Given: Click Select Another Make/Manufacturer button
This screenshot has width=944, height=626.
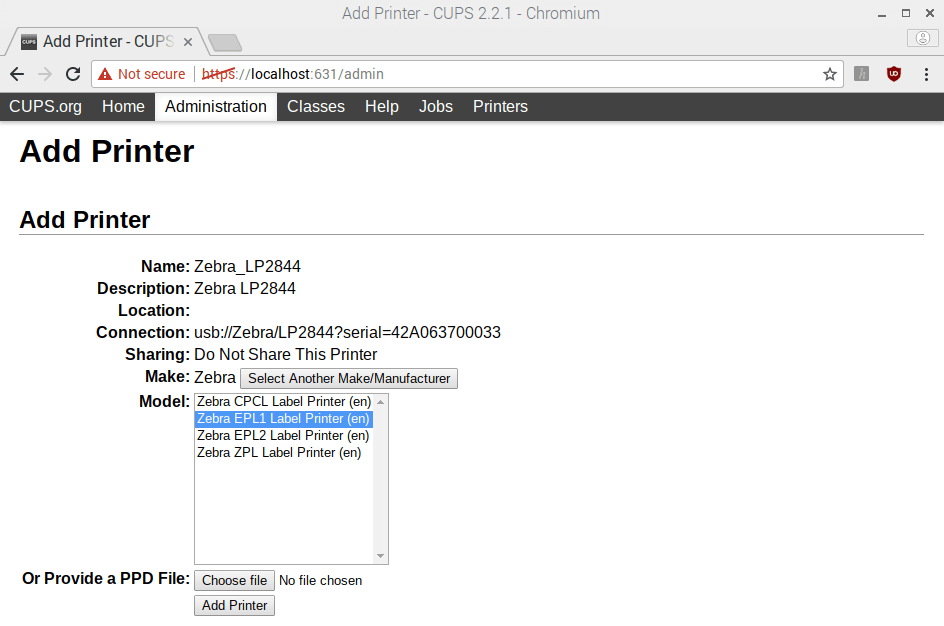Looking at the screenshot, I should coord(349,379).
